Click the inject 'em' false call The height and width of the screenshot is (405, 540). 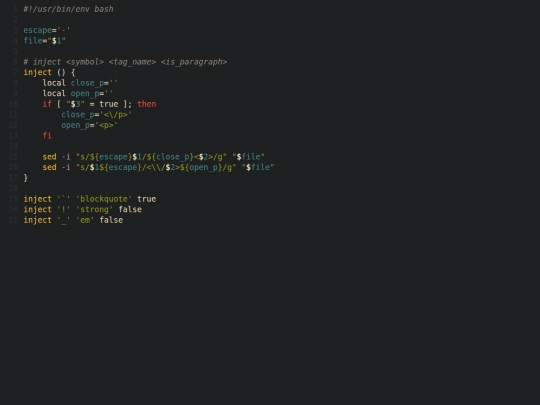pos(73,220)
